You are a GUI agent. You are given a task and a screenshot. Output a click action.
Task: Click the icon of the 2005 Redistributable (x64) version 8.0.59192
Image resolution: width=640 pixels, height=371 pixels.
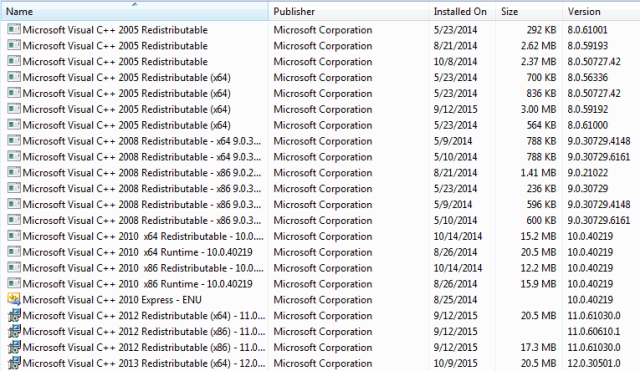click(14, 109)
